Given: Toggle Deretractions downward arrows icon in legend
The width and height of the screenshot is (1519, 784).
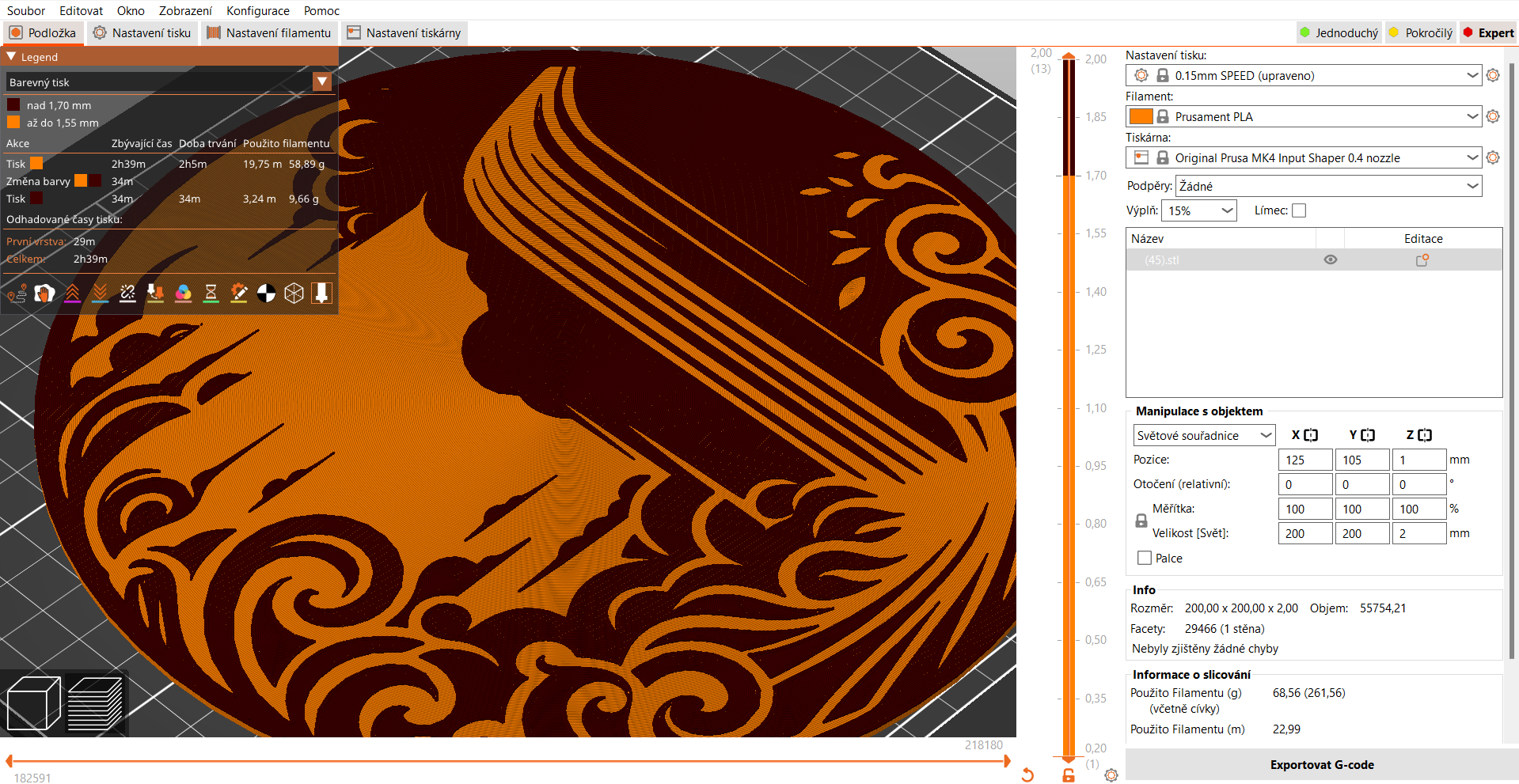Looking at the screenshot, I should point(100,294).
